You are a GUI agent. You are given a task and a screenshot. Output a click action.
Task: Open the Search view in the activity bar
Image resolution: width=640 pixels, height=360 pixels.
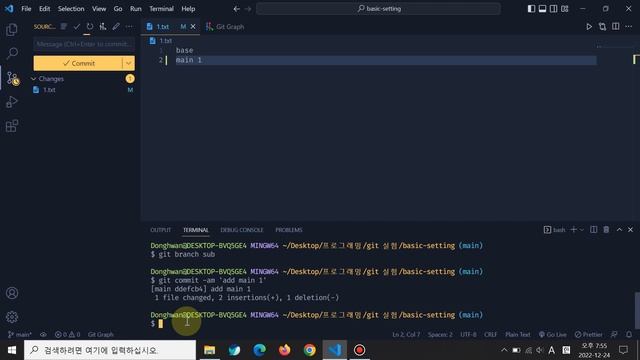click(x=12, y=53)
